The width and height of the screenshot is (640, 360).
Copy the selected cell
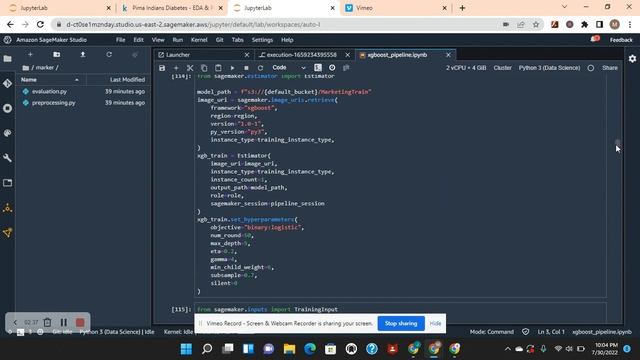[204, 68]
